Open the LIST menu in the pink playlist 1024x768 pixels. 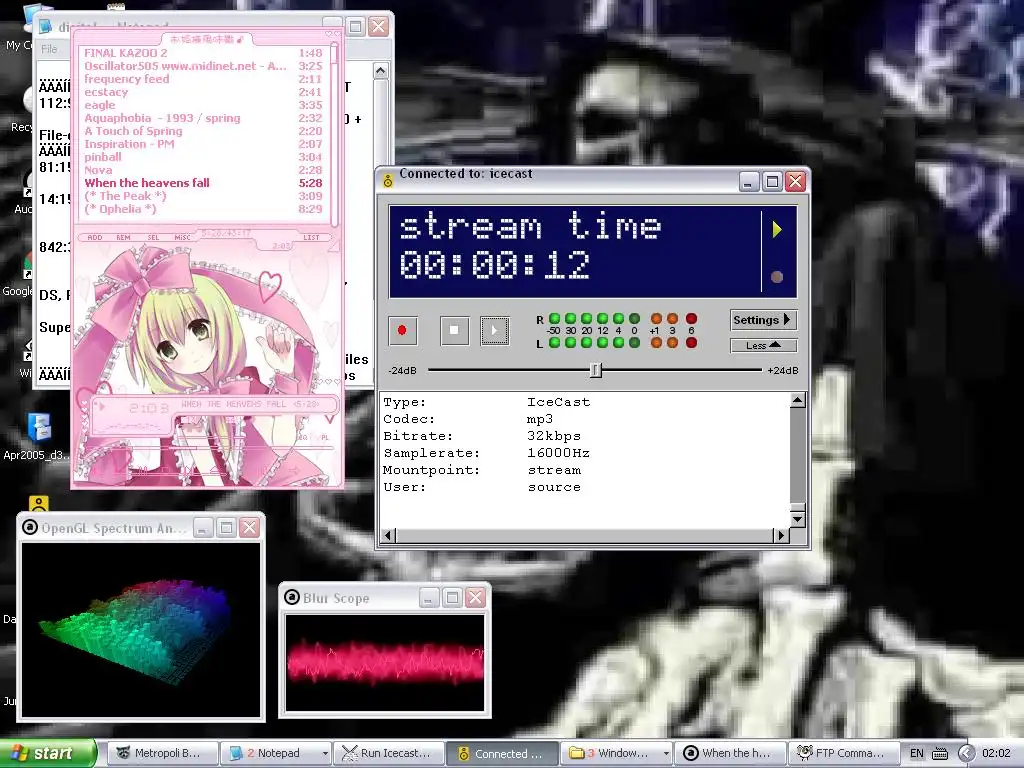coord(312,238)
